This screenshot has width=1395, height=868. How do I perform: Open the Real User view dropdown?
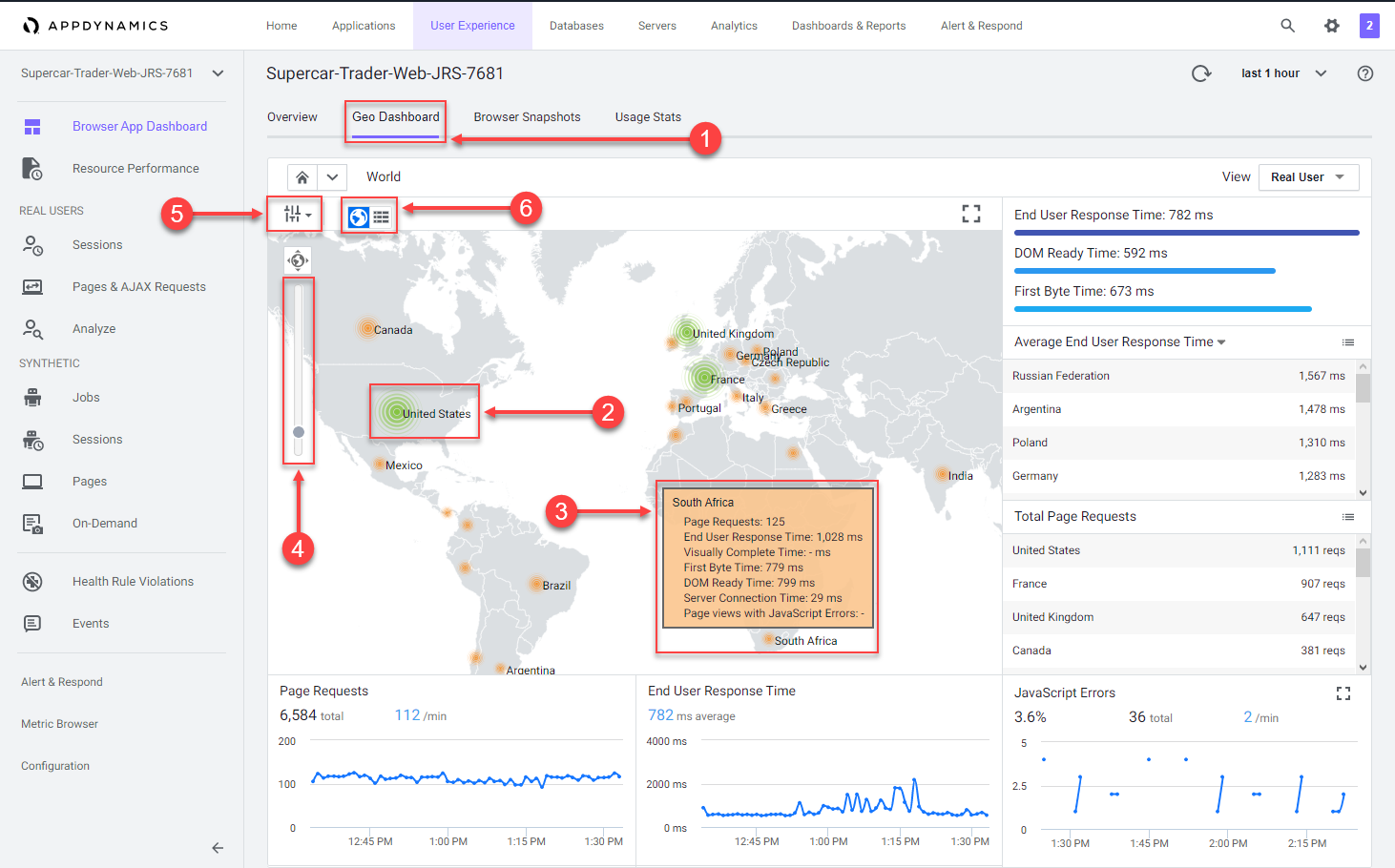(1308, 177)
